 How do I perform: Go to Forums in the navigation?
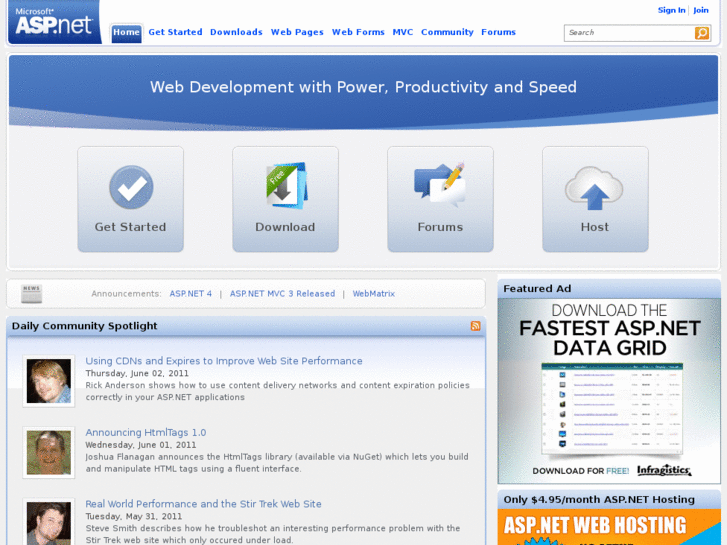pyautogui.click(x=498, y=32)
